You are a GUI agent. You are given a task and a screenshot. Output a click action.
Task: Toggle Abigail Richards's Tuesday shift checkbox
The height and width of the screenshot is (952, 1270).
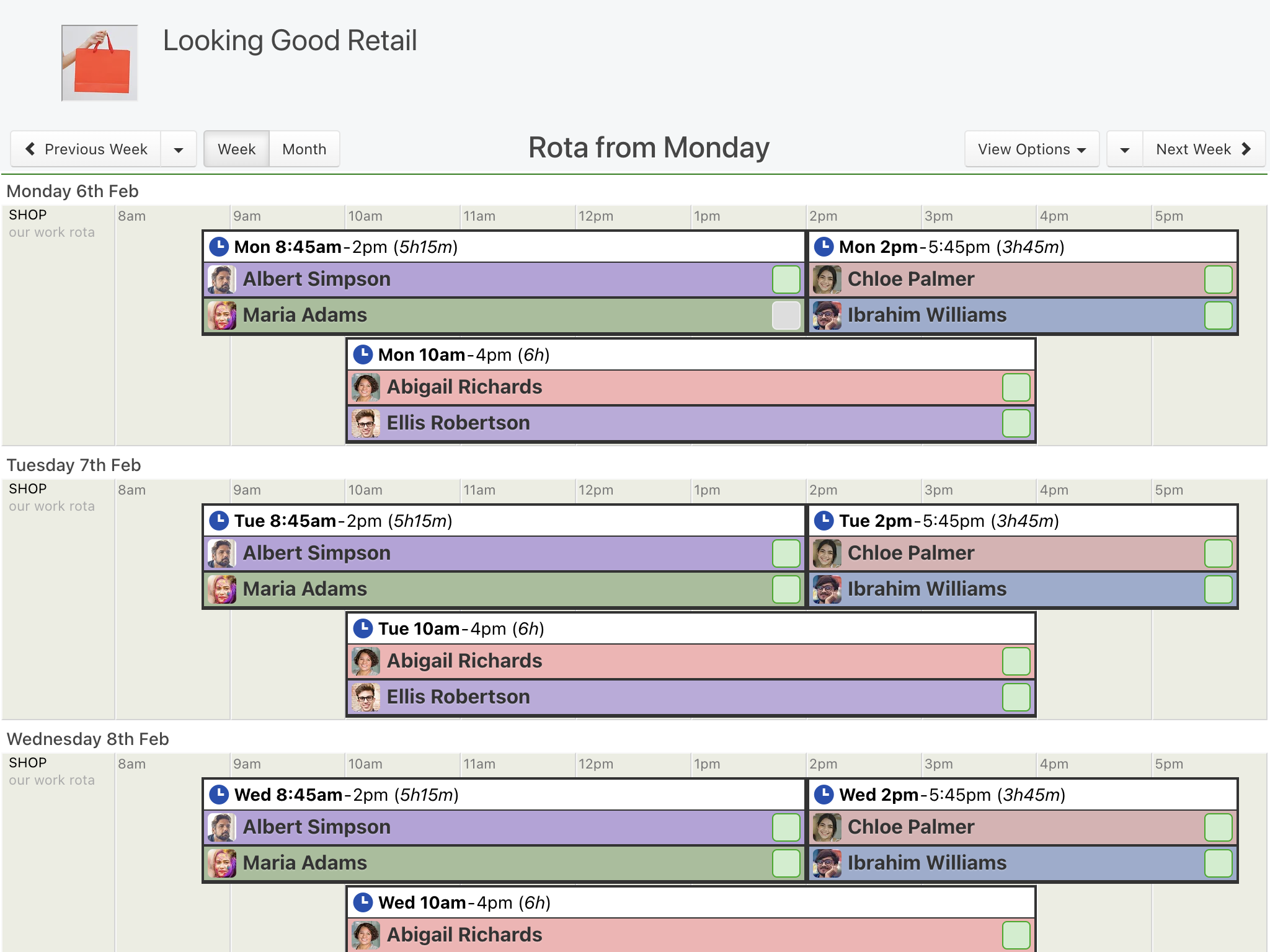click(1016, 661)
